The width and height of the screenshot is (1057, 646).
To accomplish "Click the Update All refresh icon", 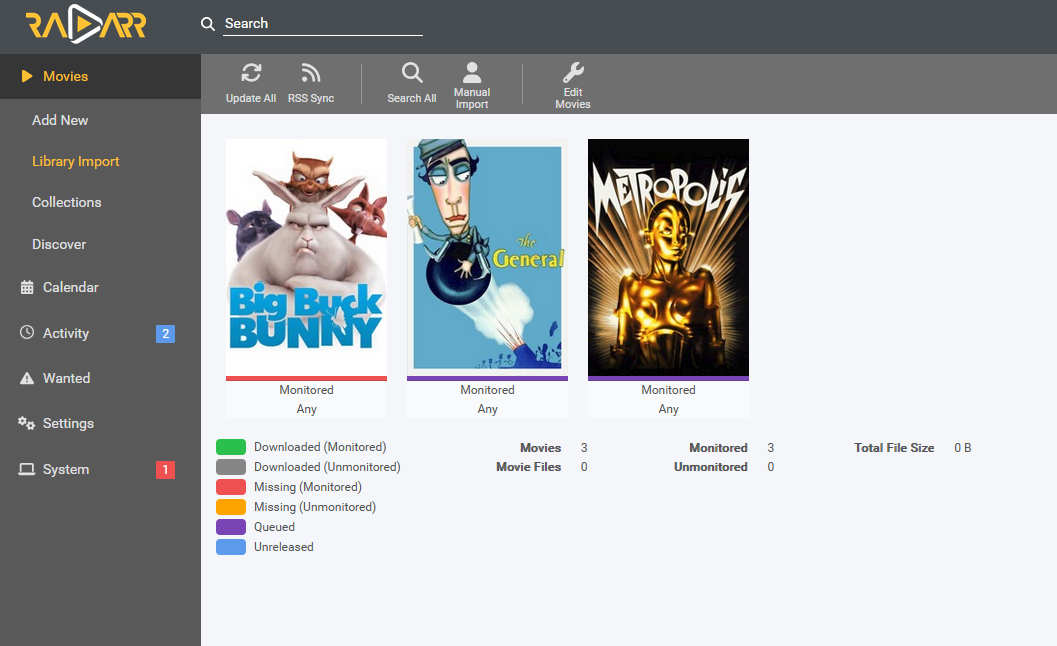I will pos(251,73).
